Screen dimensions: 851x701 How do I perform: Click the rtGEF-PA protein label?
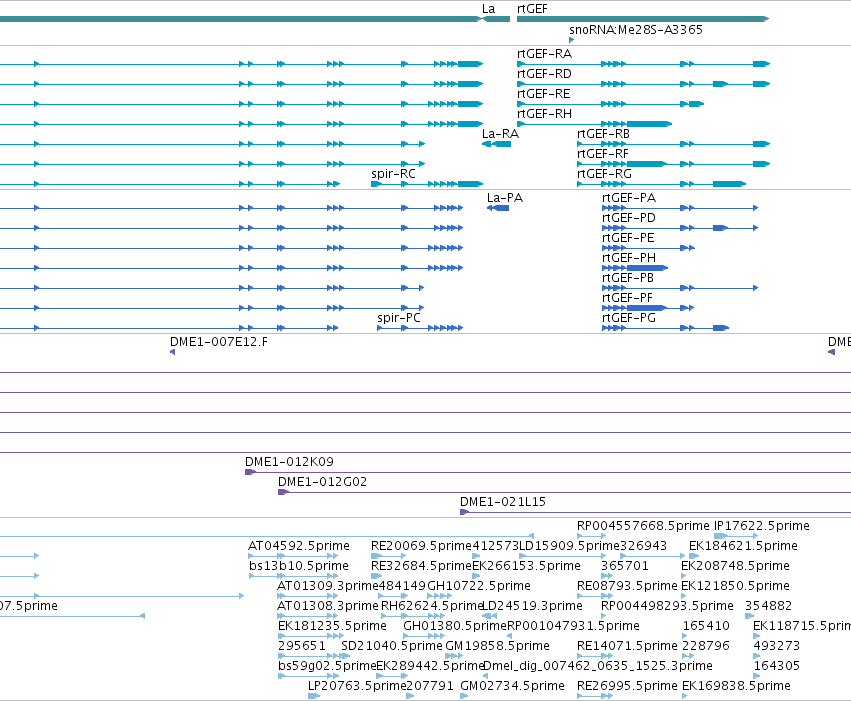point(629,198)
